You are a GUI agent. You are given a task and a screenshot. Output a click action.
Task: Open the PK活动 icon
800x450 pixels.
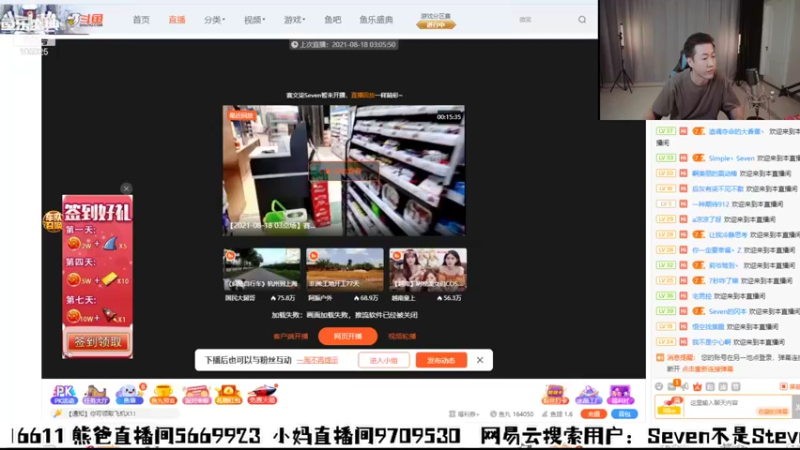pyautogui.click(x=64, y=394)
